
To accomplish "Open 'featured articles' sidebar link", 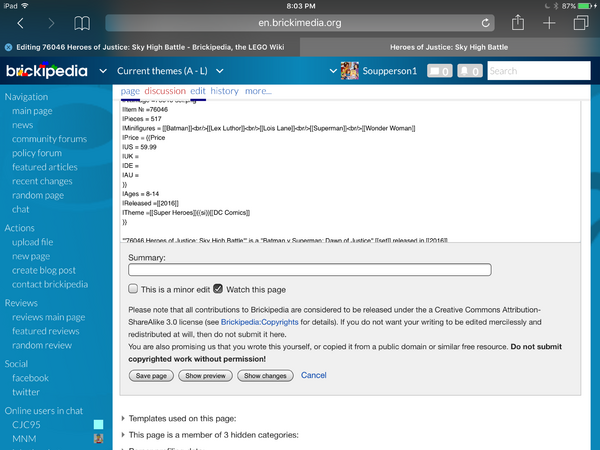I will coord(45,167).
